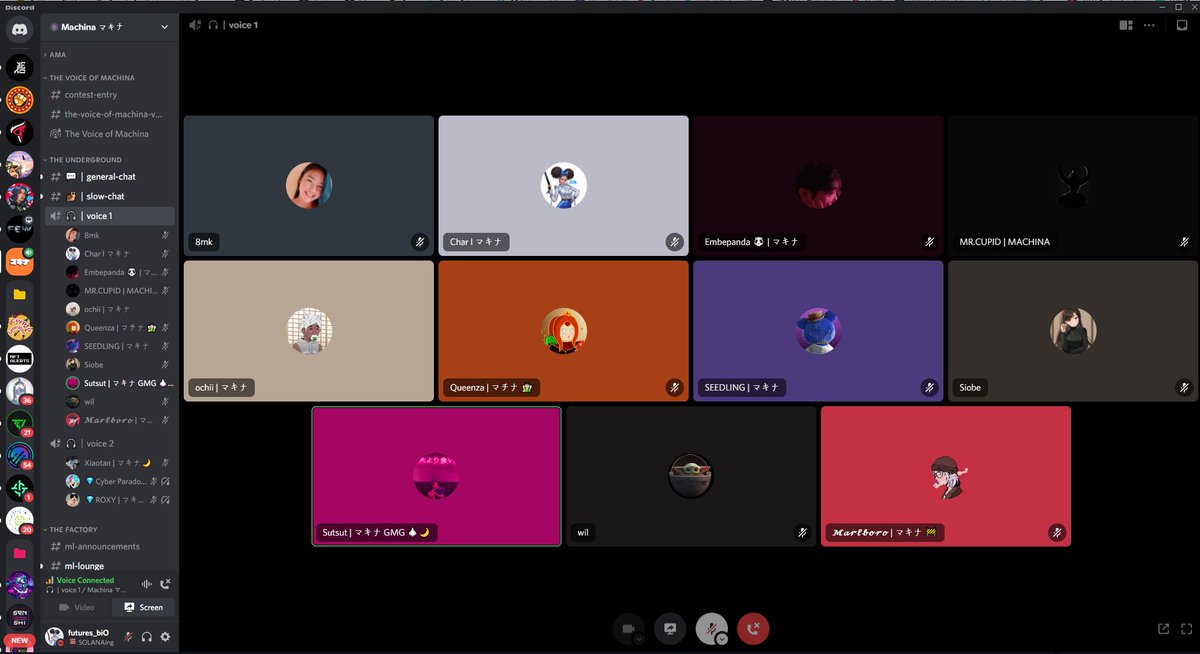
Task: Switch call layout grid view icon
Action: (1126, 25)
